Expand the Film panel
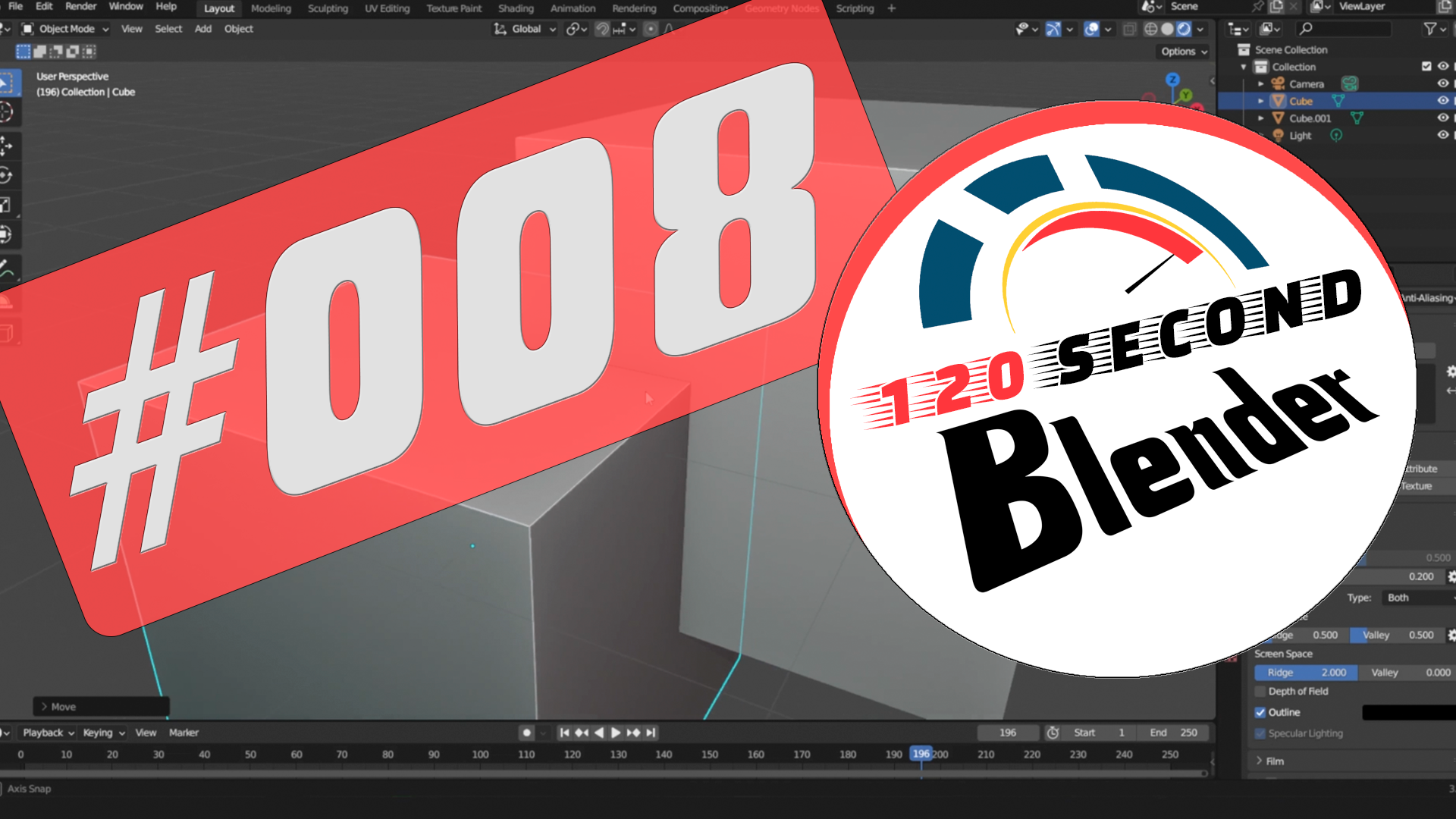This screenshot has width=1456, height=819. (x=1275, y=761)
